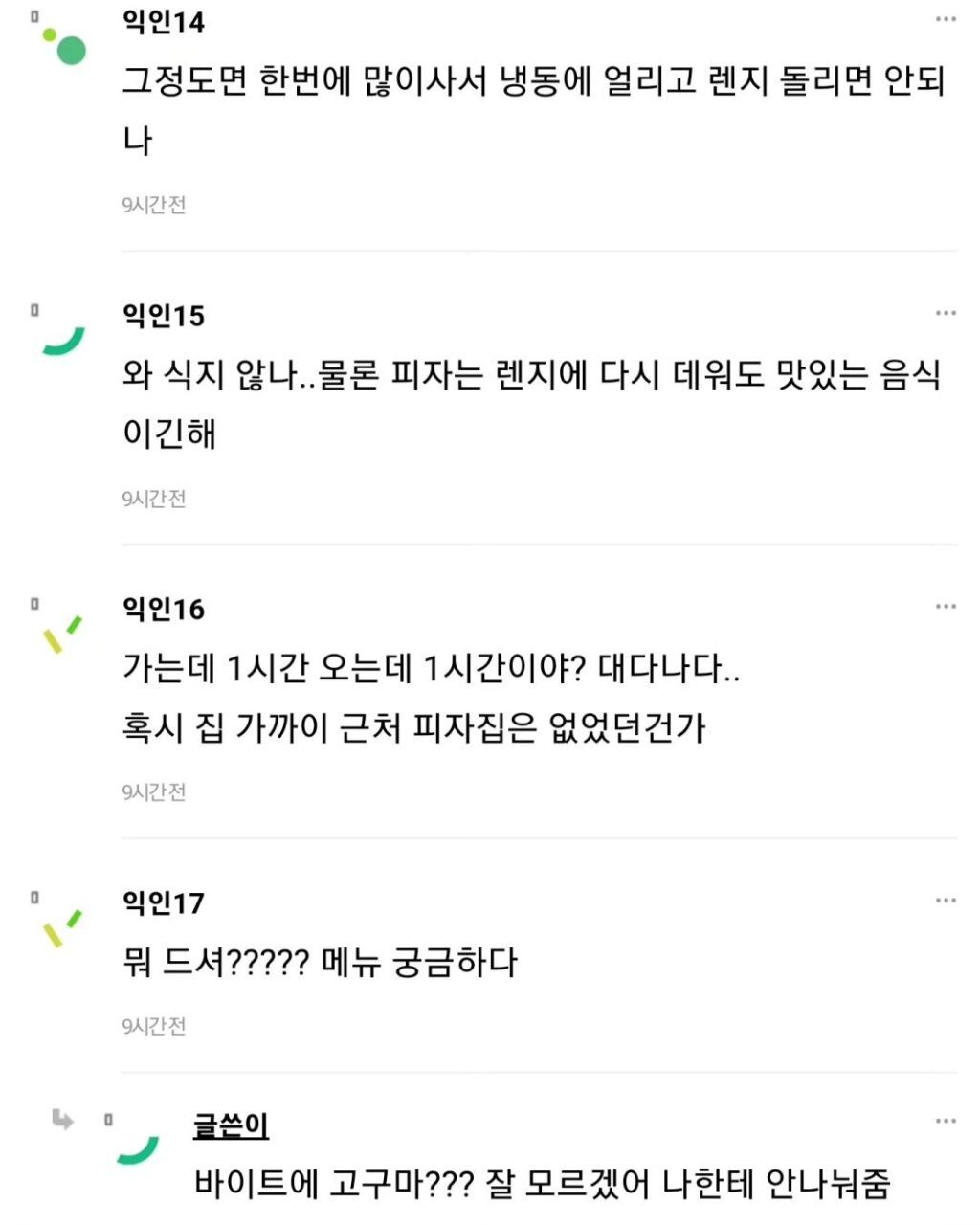
Task: Click the 익인17 username
Action: (164, 902)
